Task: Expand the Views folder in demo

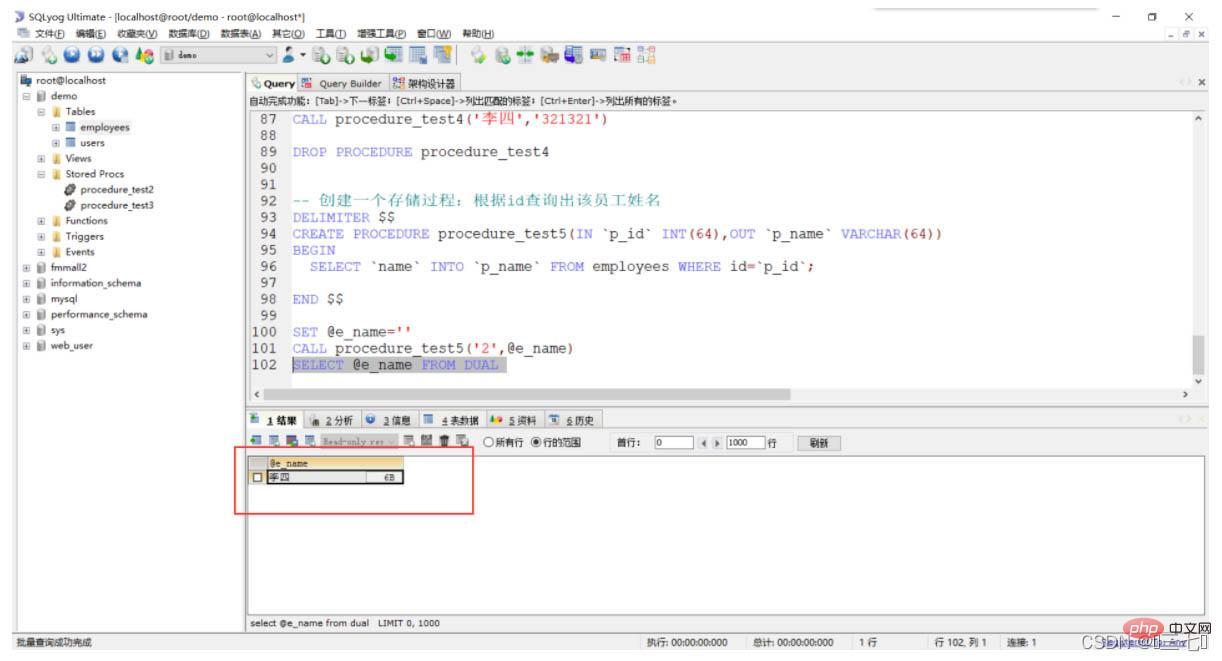Action: coord(41,158)
